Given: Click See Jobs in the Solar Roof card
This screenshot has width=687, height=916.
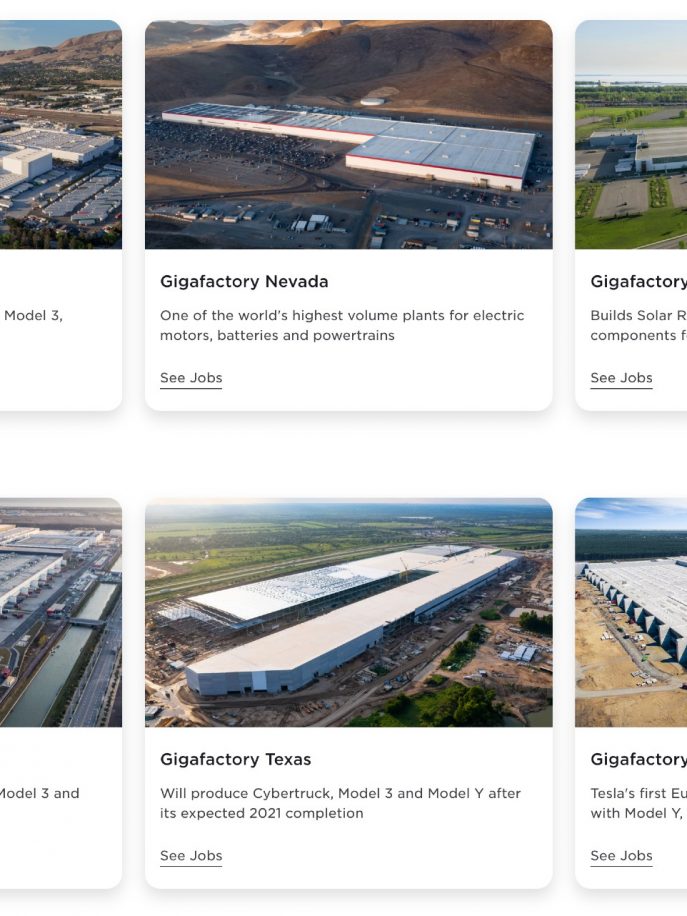Looking at the screenshot, I should 621,378.
